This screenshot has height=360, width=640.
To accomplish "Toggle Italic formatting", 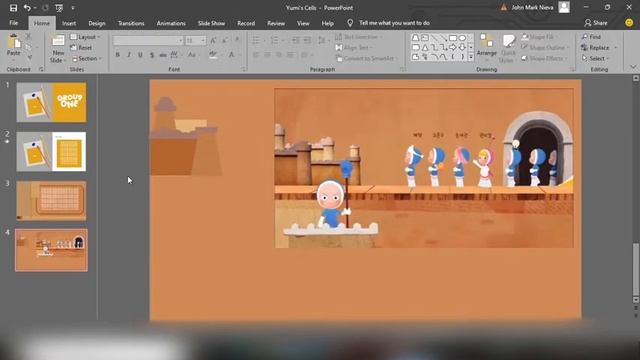I will tap(129, 55).
